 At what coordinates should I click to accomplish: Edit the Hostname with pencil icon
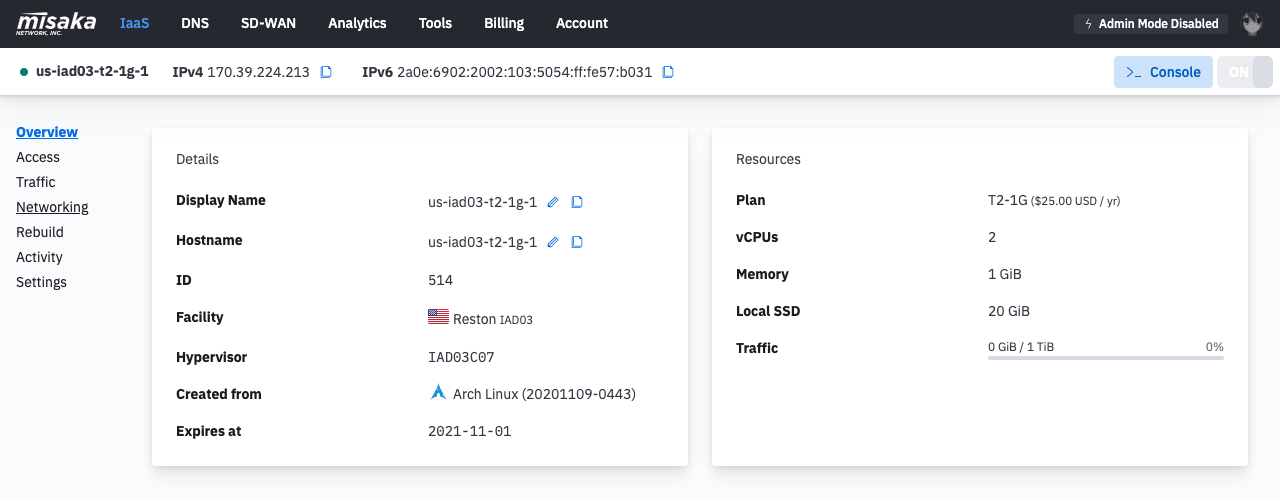tap(553, 242)
